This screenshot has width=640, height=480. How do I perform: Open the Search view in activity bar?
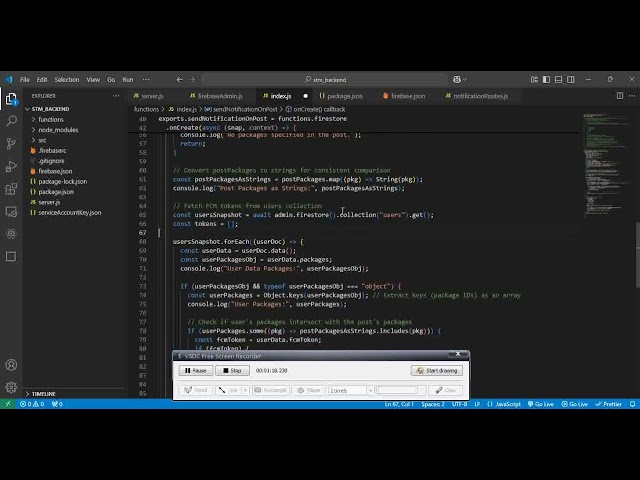(11, 121)
